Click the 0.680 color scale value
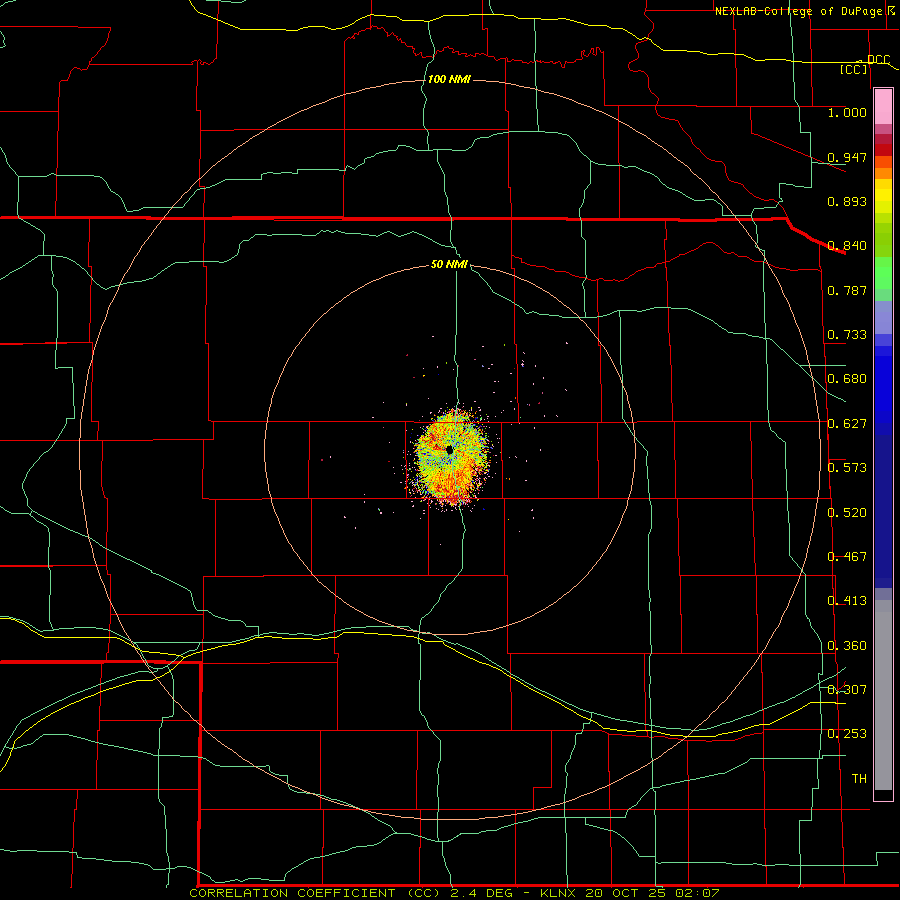The image size is (900, 900). pos(847,379)
